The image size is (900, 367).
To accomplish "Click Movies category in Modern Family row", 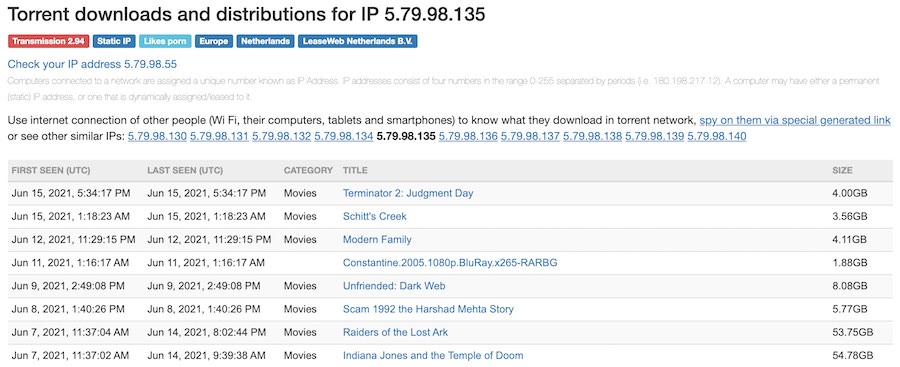I will point(300,239).
